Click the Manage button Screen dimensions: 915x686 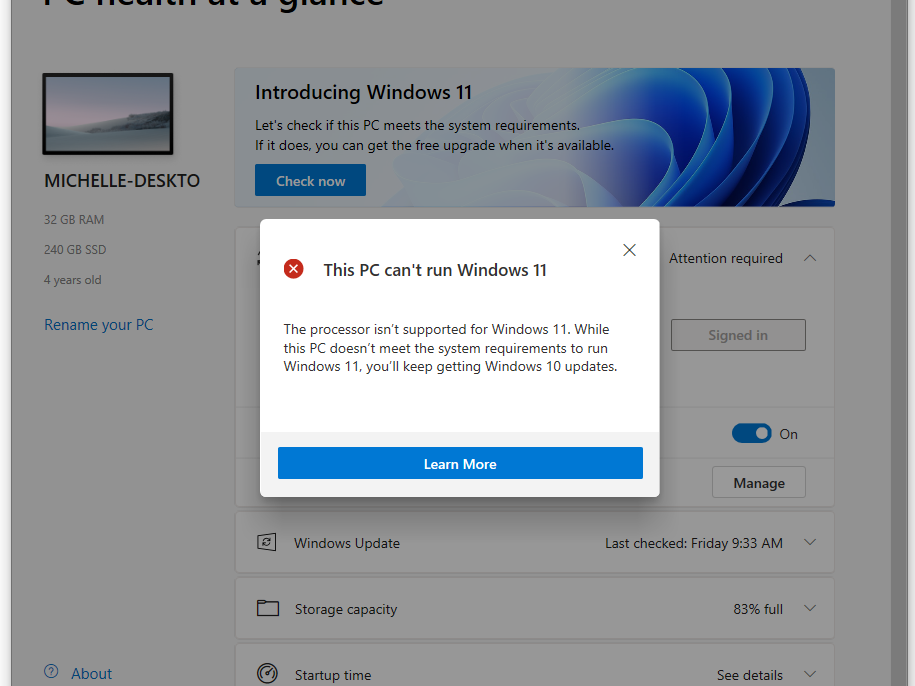point(758,481)
